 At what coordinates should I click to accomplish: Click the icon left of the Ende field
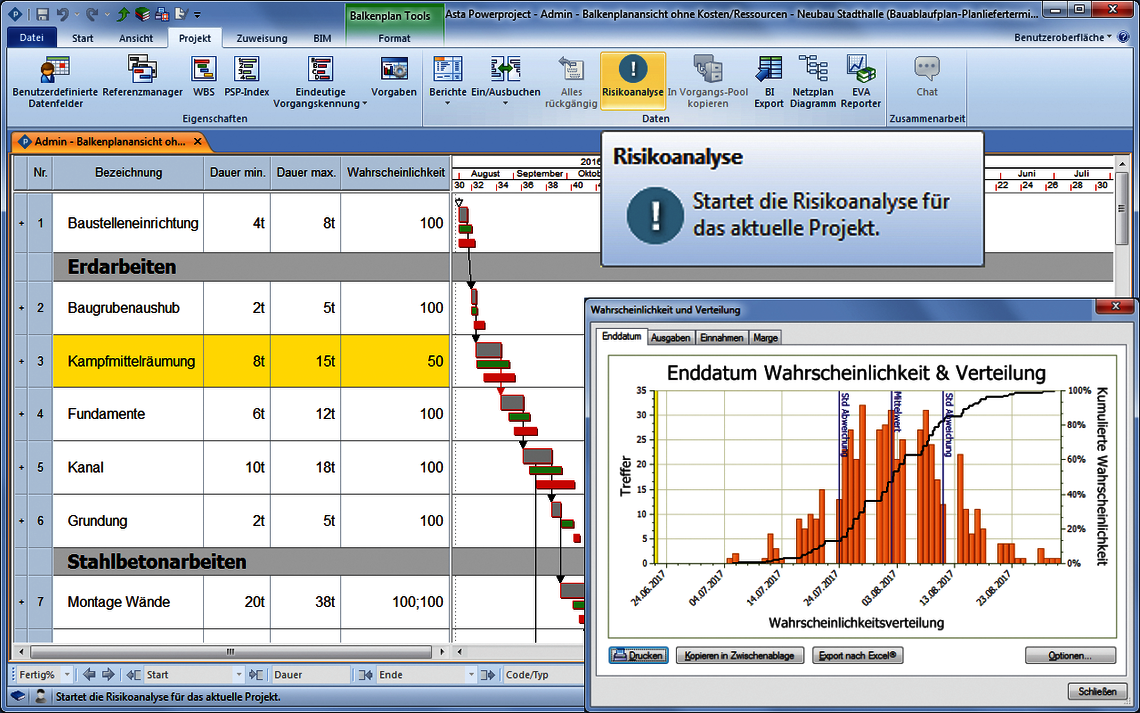pyautogui.click(x=366, y=674)
